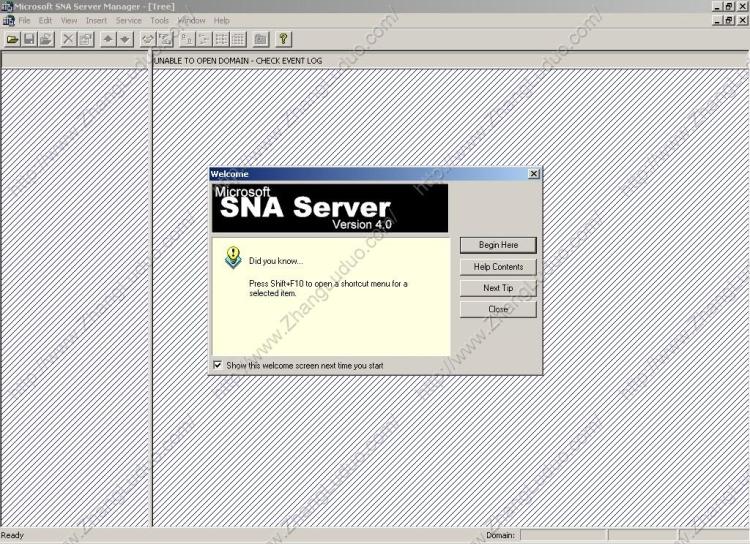The width and height of the screenshot is (750, 544).
Task: Open Help Contents from Welcome dialog
Action: (x=498, y=267)
